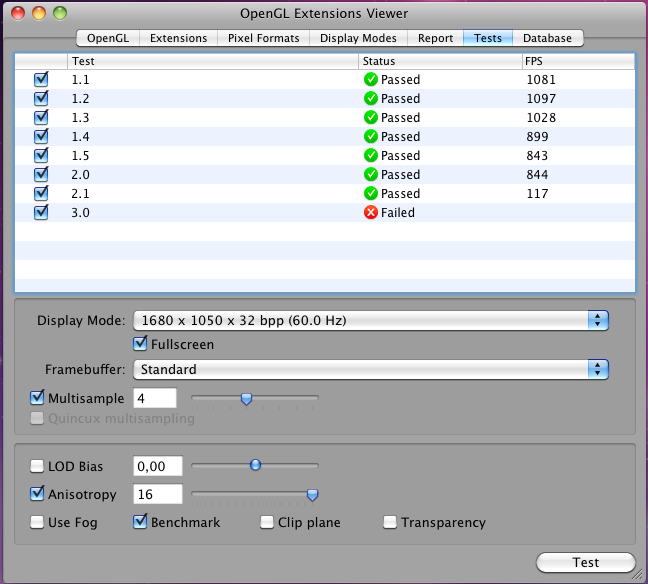Click the Anisotropy slider handle
The height and width of the screenshot is (584, 648).
click(312, 495)
